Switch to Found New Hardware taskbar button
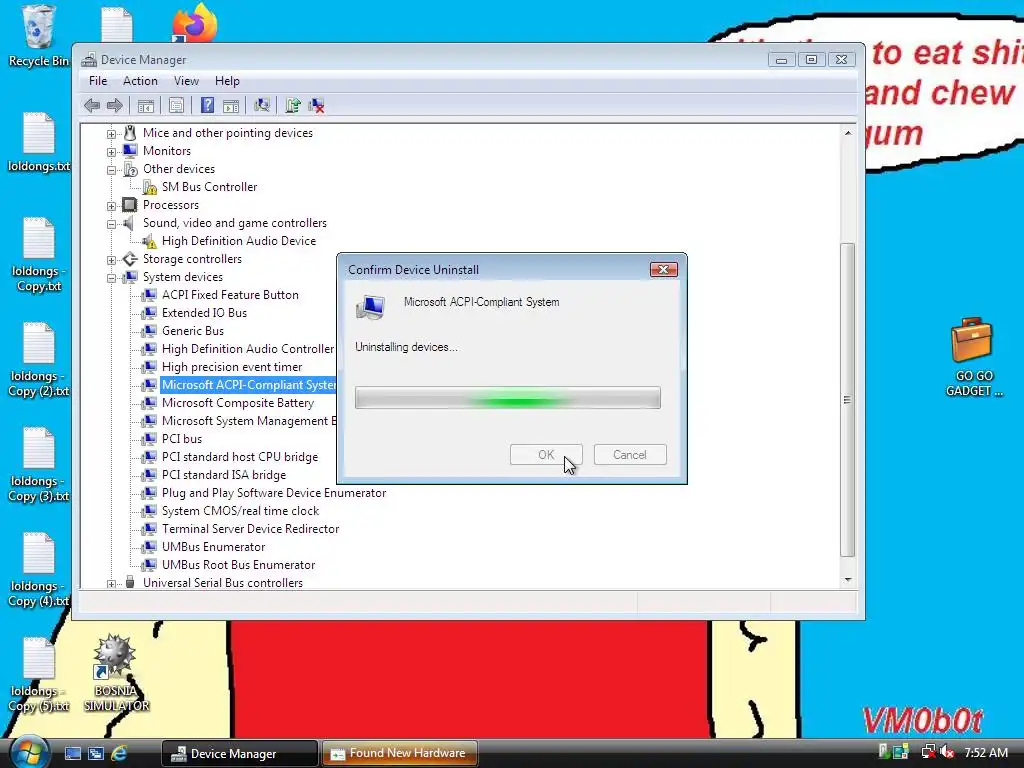1024x768 pixels. click(x=400, y=754)
